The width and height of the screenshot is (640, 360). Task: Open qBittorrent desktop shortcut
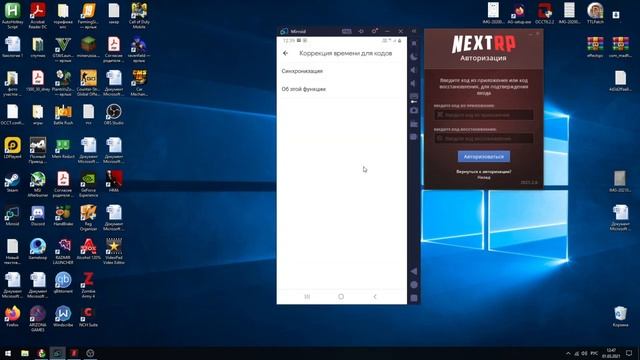pos(63,283)
